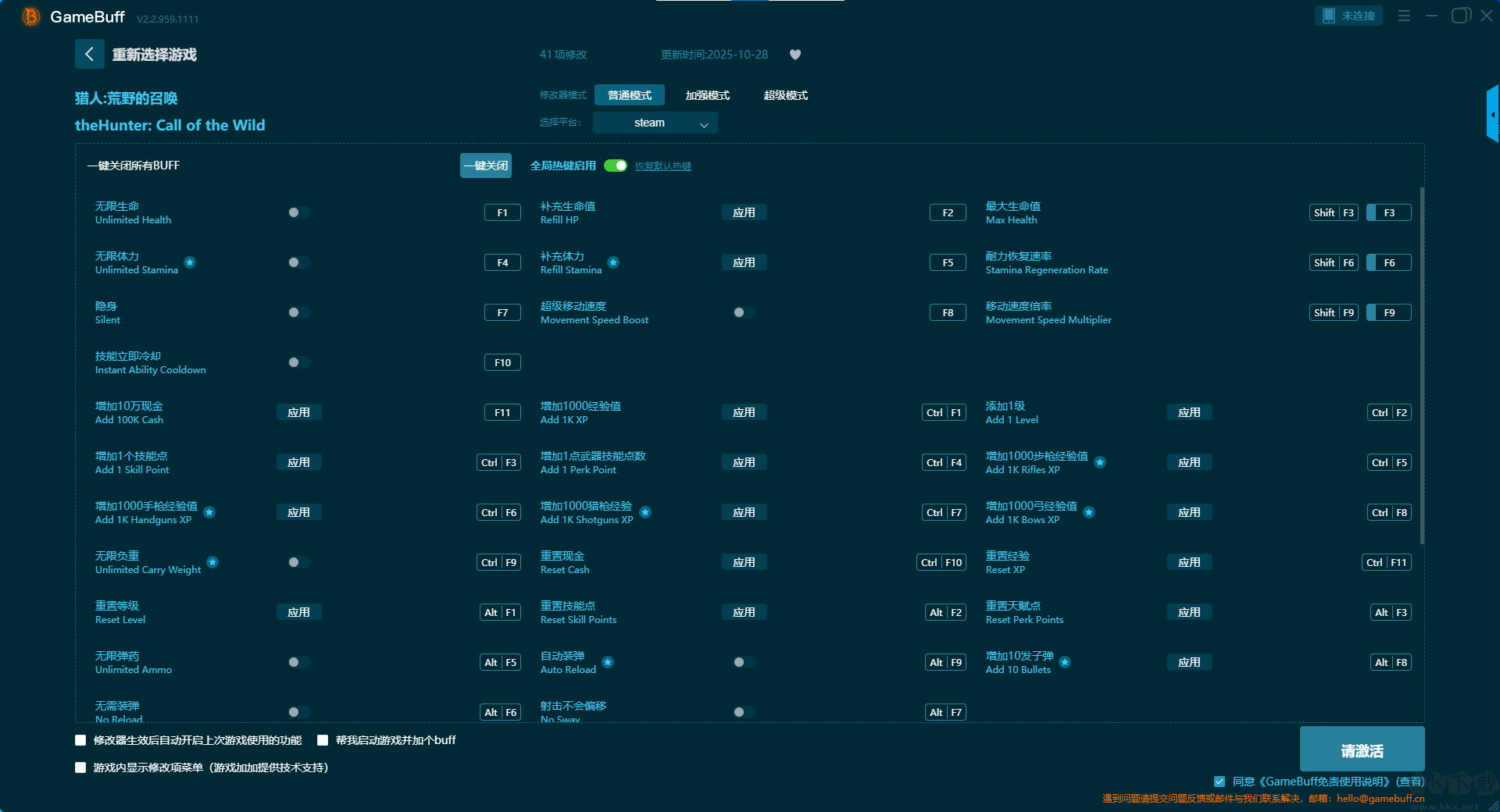This screenshot has height=812, width=1500.
Task: Toggle the No Reload switch
Action: click(x=298, y=712)
